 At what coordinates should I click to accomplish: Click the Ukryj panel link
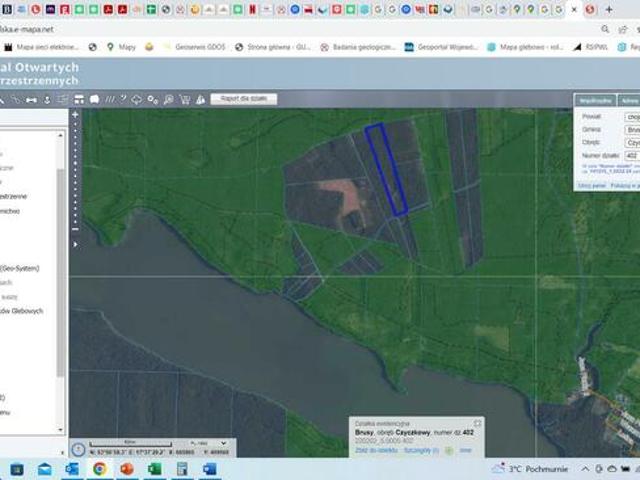point(590,185)
